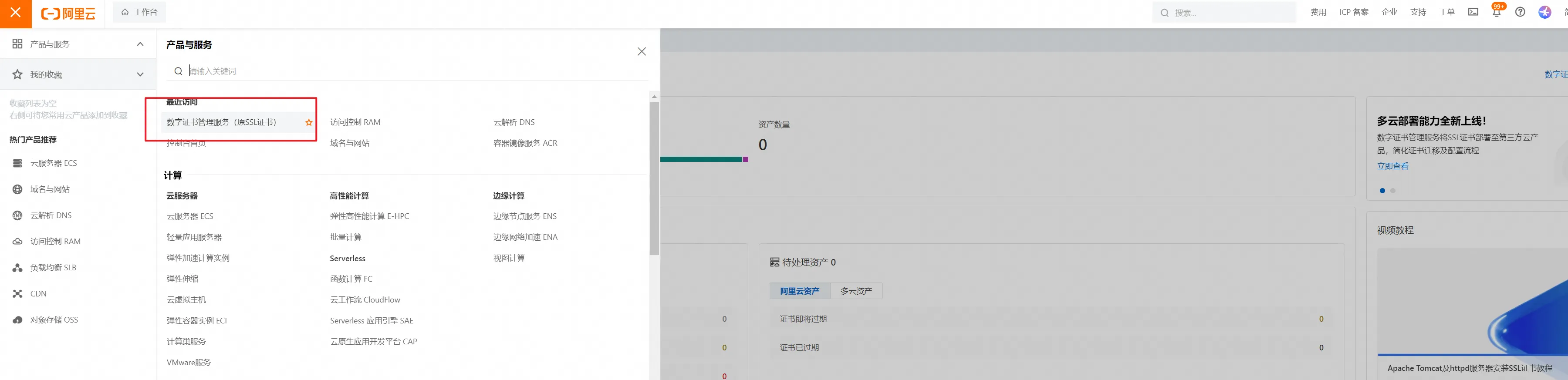Close the orange navigation menu X button
This screenshot has width=1568, height=380.
(15, 13)
